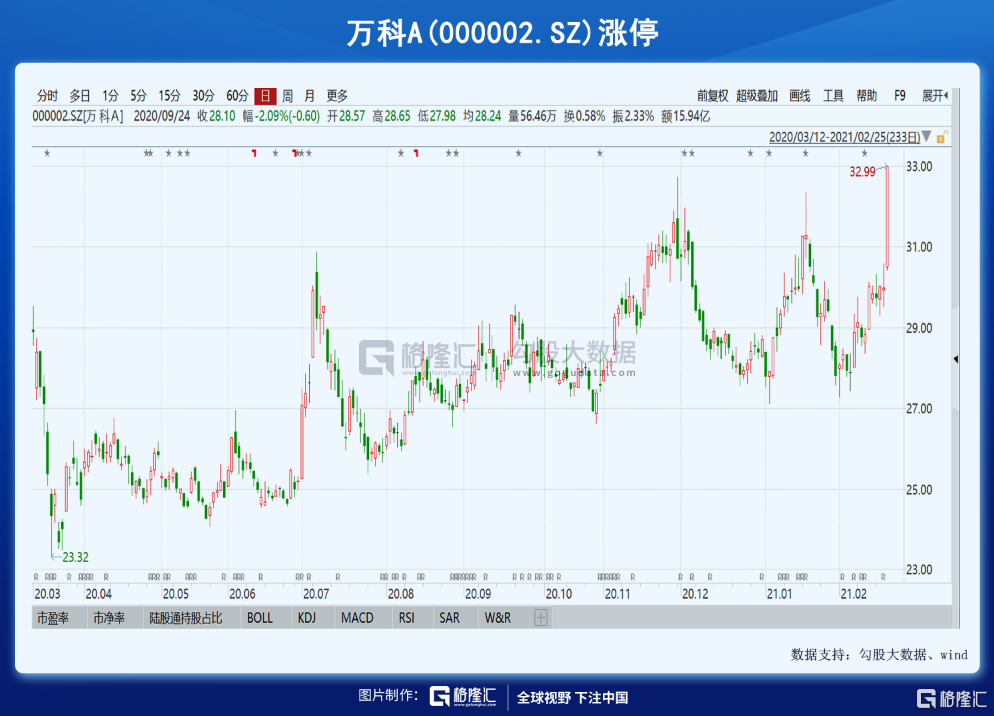The height and width of the screenshot is (716, 994).
Task: Click the 32.99 high price label
Action: pyautogui.click(x=862, y=172)
